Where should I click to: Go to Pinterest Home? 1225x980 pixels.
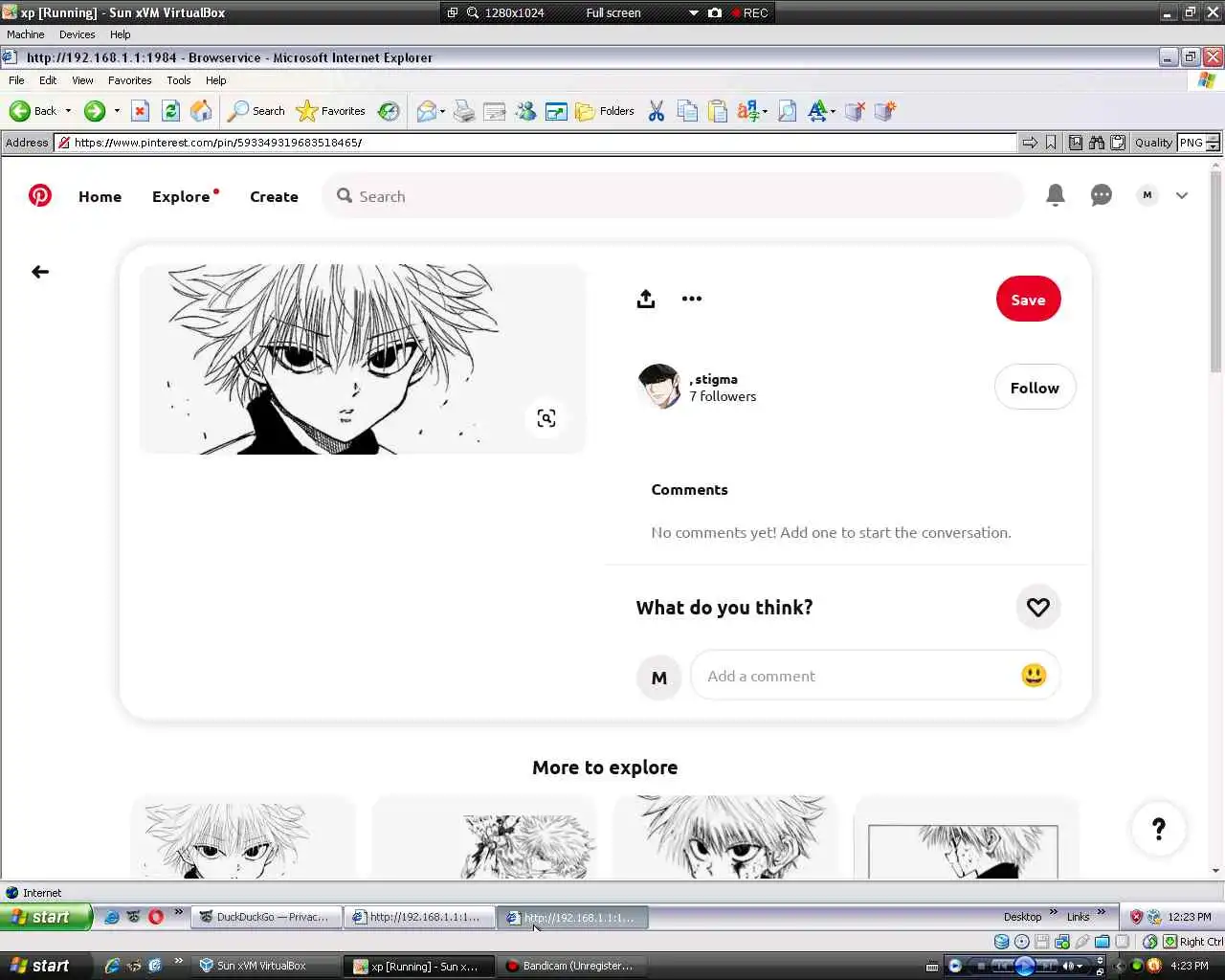point(100,196)
